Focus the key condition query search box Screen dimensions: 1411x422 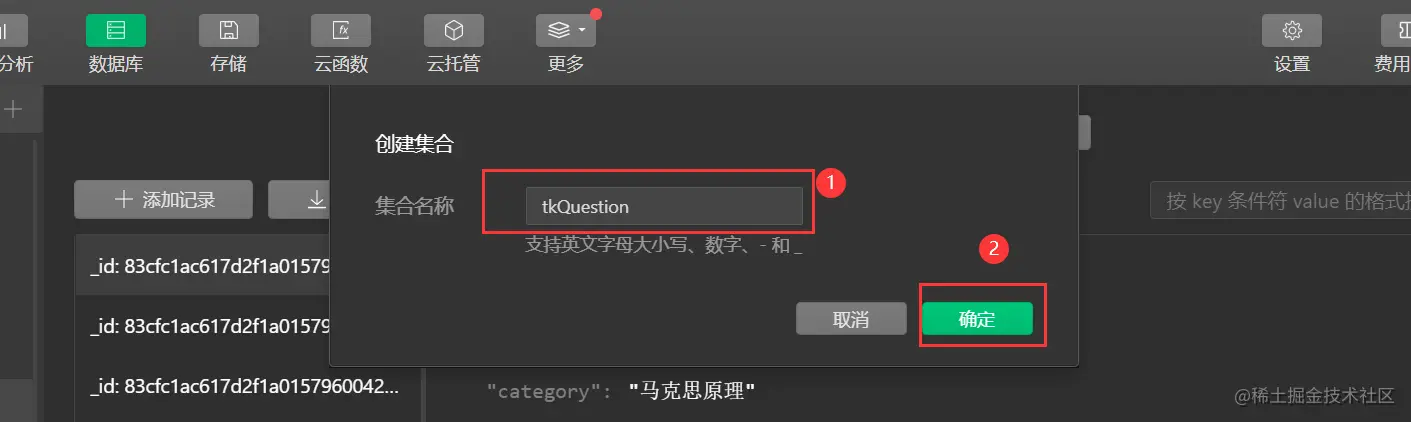click(x=1280, y=201)
